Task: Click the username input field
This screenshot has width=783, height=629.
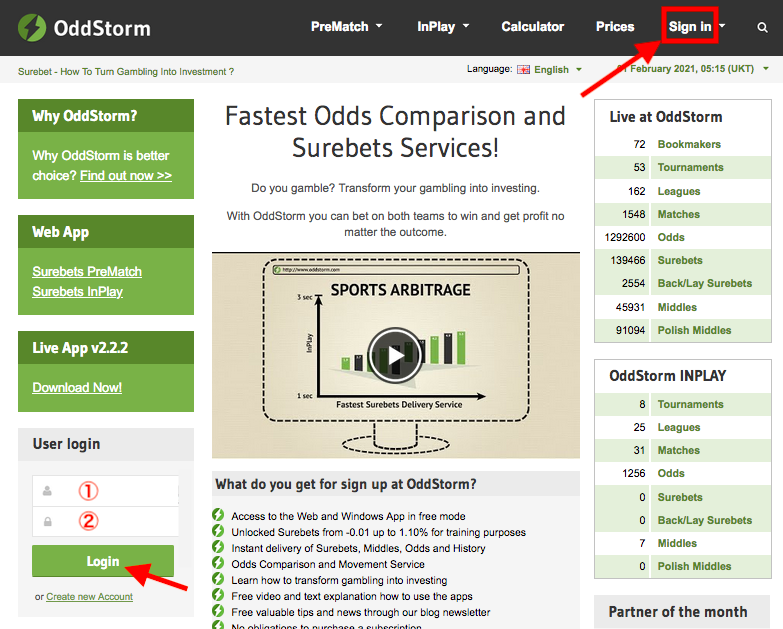Action: click(105, 491)
